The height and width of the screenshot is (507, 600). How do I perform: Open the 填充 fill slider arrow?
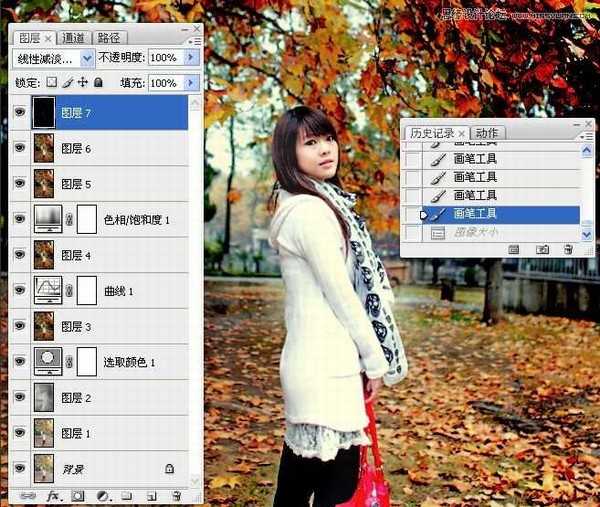[x=191, y=83]
